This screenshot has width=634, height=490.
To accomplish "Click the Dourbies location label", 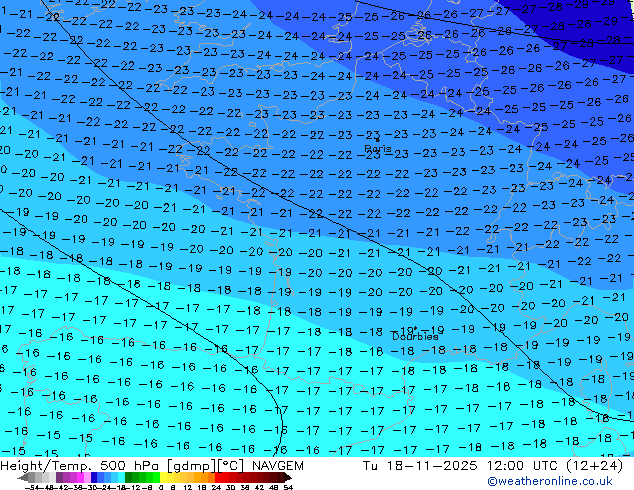I will [x=415, y=336].
